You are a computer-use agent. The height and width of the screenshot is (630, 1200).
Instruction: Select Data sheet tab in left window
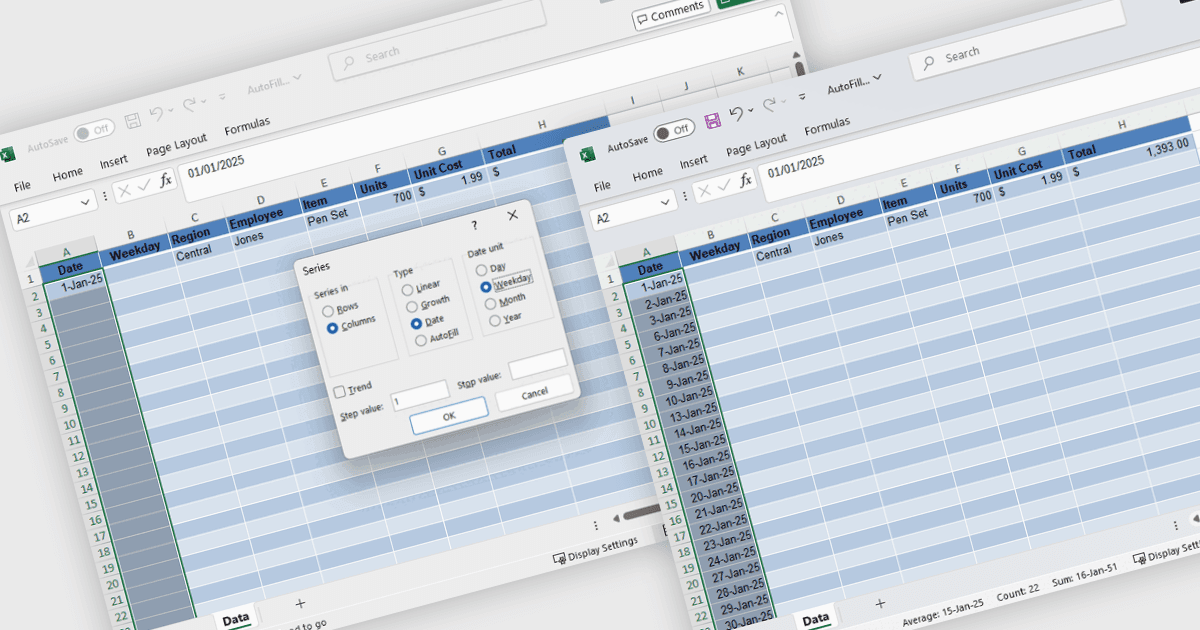[x=236, y=619]
